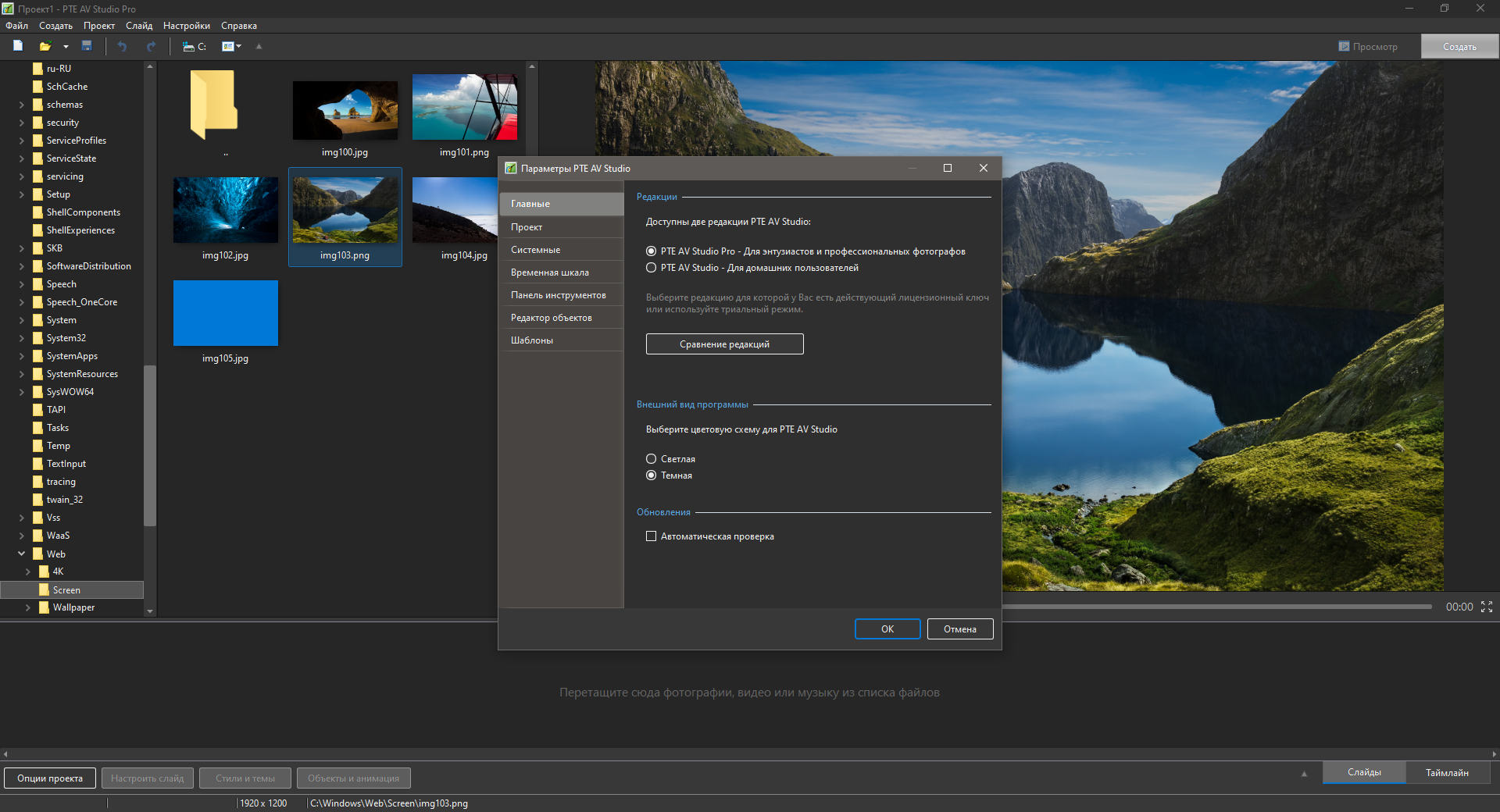1500x812 pixels.
Task: Click the small triangle icon left of Слайды
Action: [1303, 774]
